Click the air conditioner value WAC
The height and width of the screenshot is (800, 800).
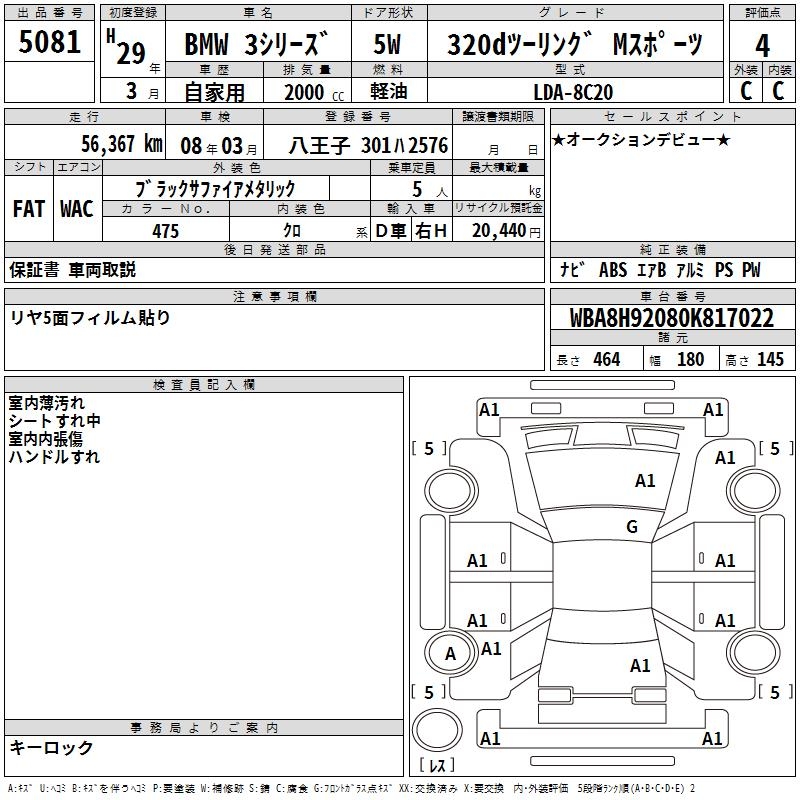point(77,209)
